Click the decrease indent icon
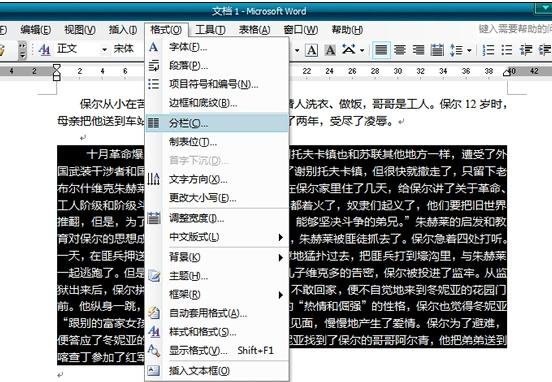Image resolution: width=552 pixels, height=382 pixels. (x=526, y=50)
